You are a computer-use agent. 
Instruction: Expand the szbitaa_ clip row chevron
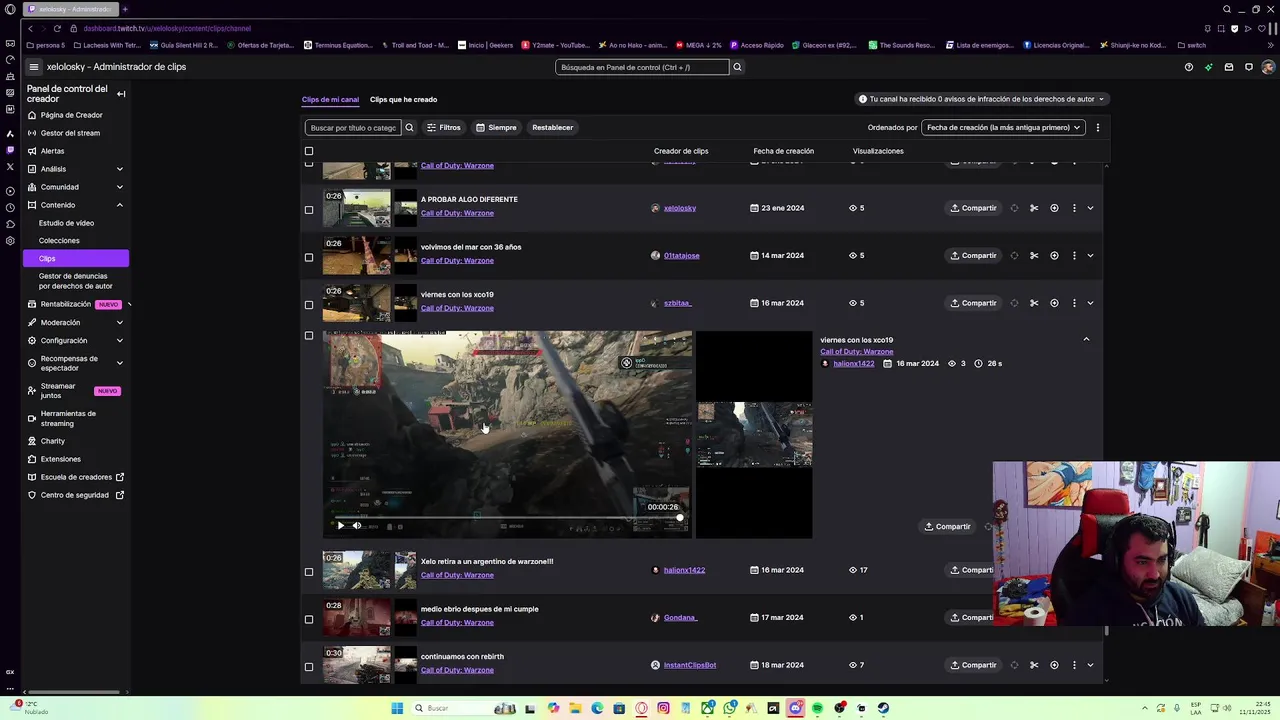pyautogui.click(x=1090, y=303)
